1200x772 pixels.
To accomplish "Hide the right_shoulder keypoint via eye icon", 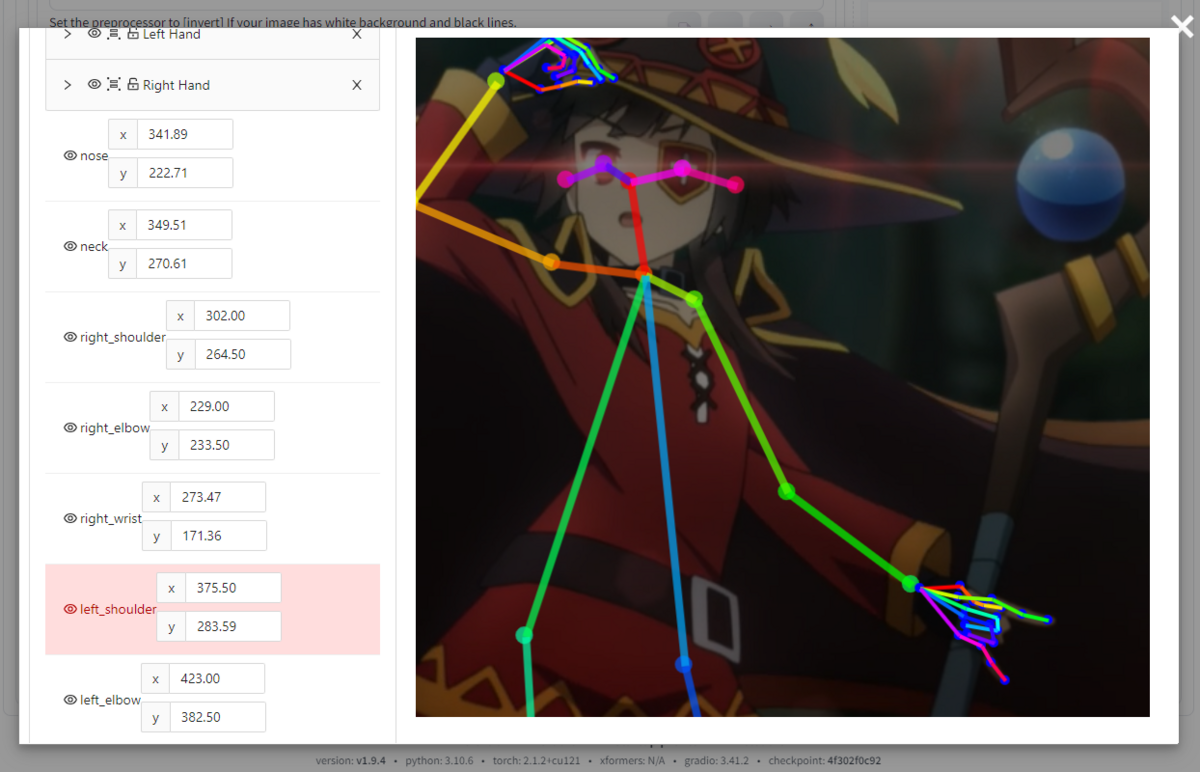I will click(70, 337).
